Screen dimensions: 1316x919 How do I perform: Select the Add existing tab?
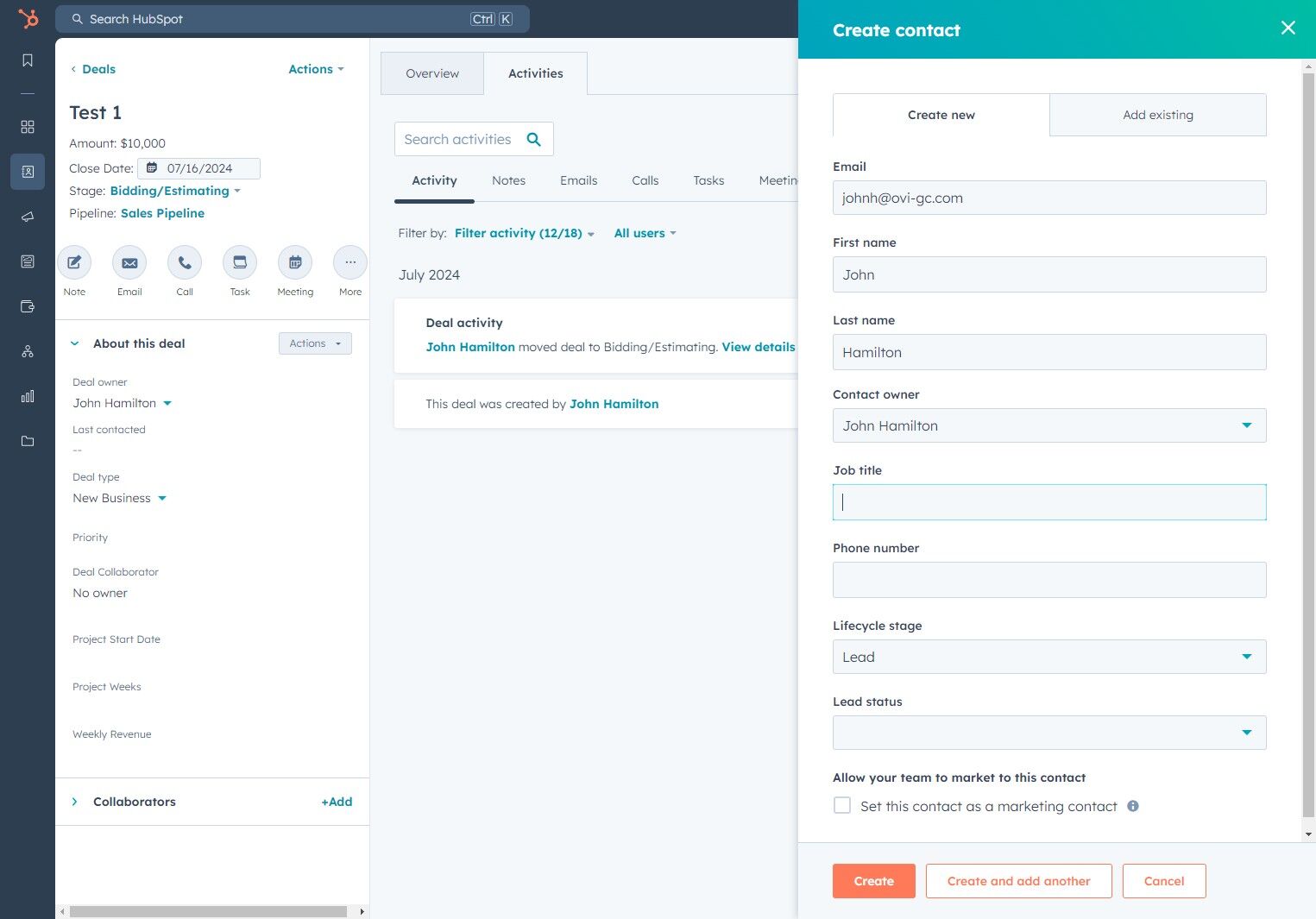coord(1158,115)
